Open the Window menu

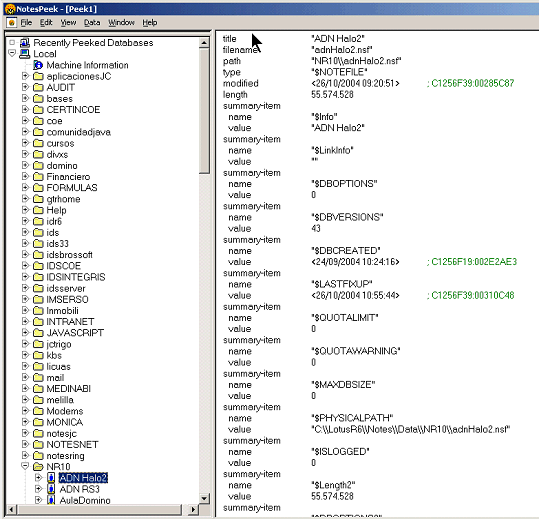[121, 23]
